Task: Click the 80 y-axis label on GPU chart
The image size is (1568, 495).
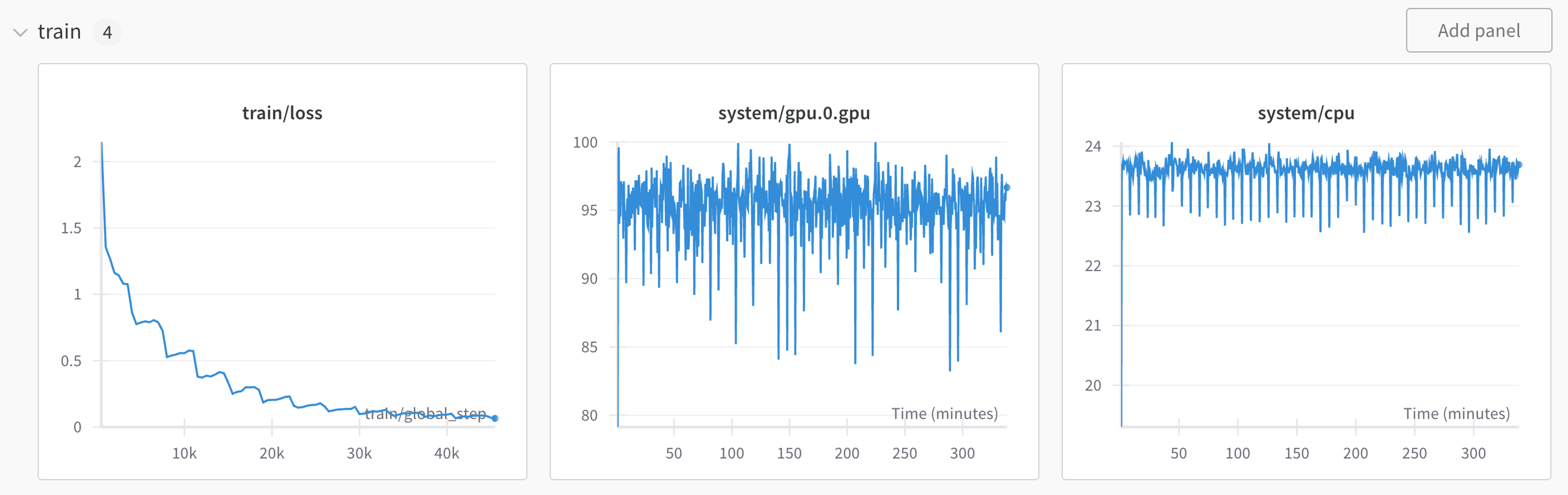Action: (x=589, y=415)
